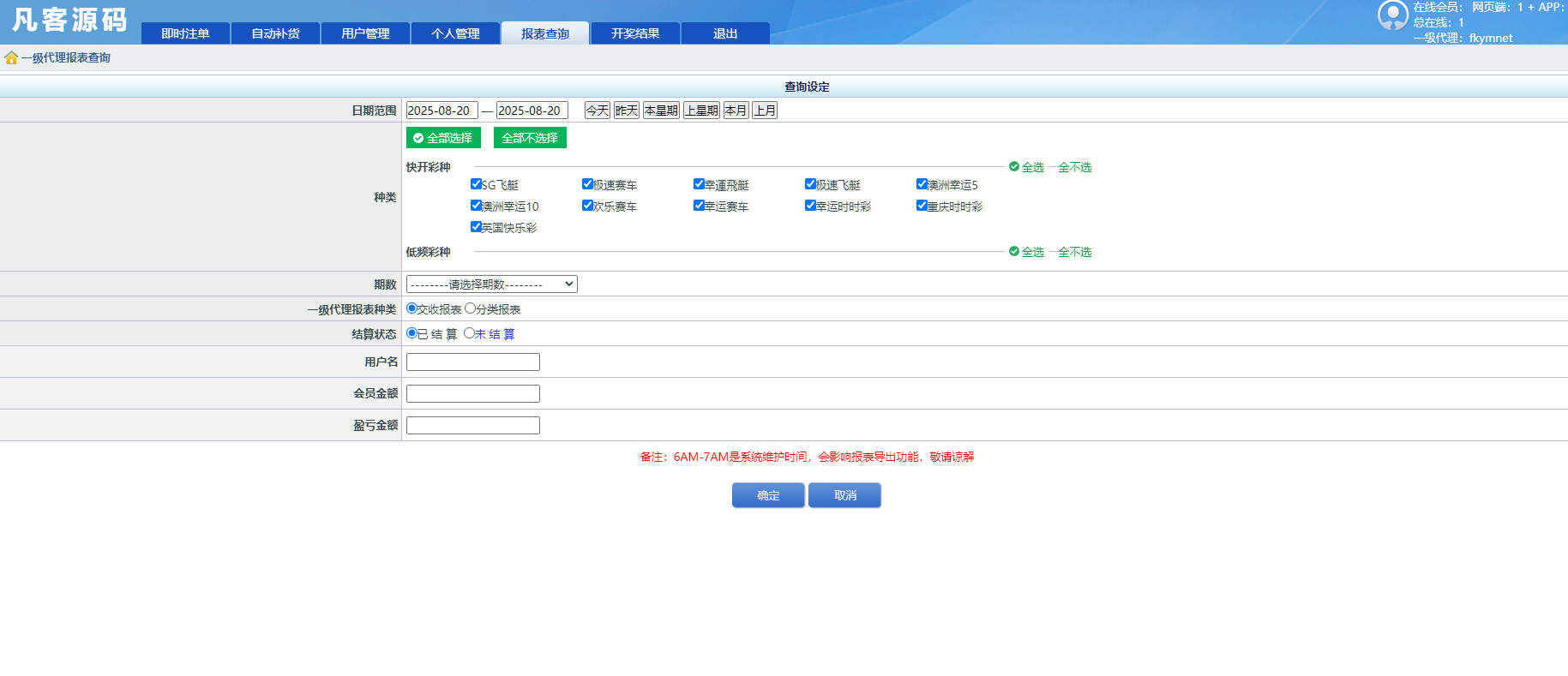
Task: Open the 请选择期数 dropdown
Action: pos(491,284)
